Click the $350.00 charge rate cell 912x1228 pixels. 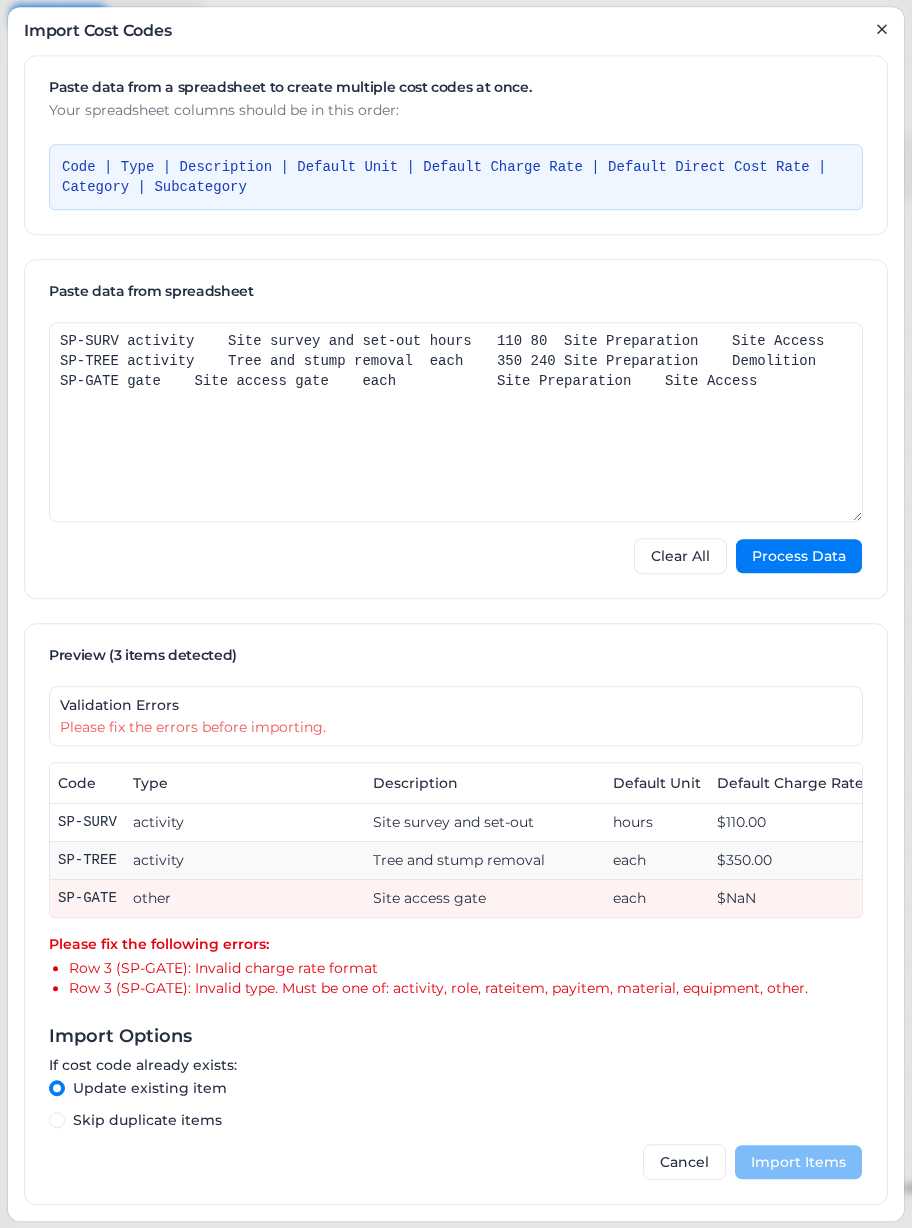pos(744,860)
